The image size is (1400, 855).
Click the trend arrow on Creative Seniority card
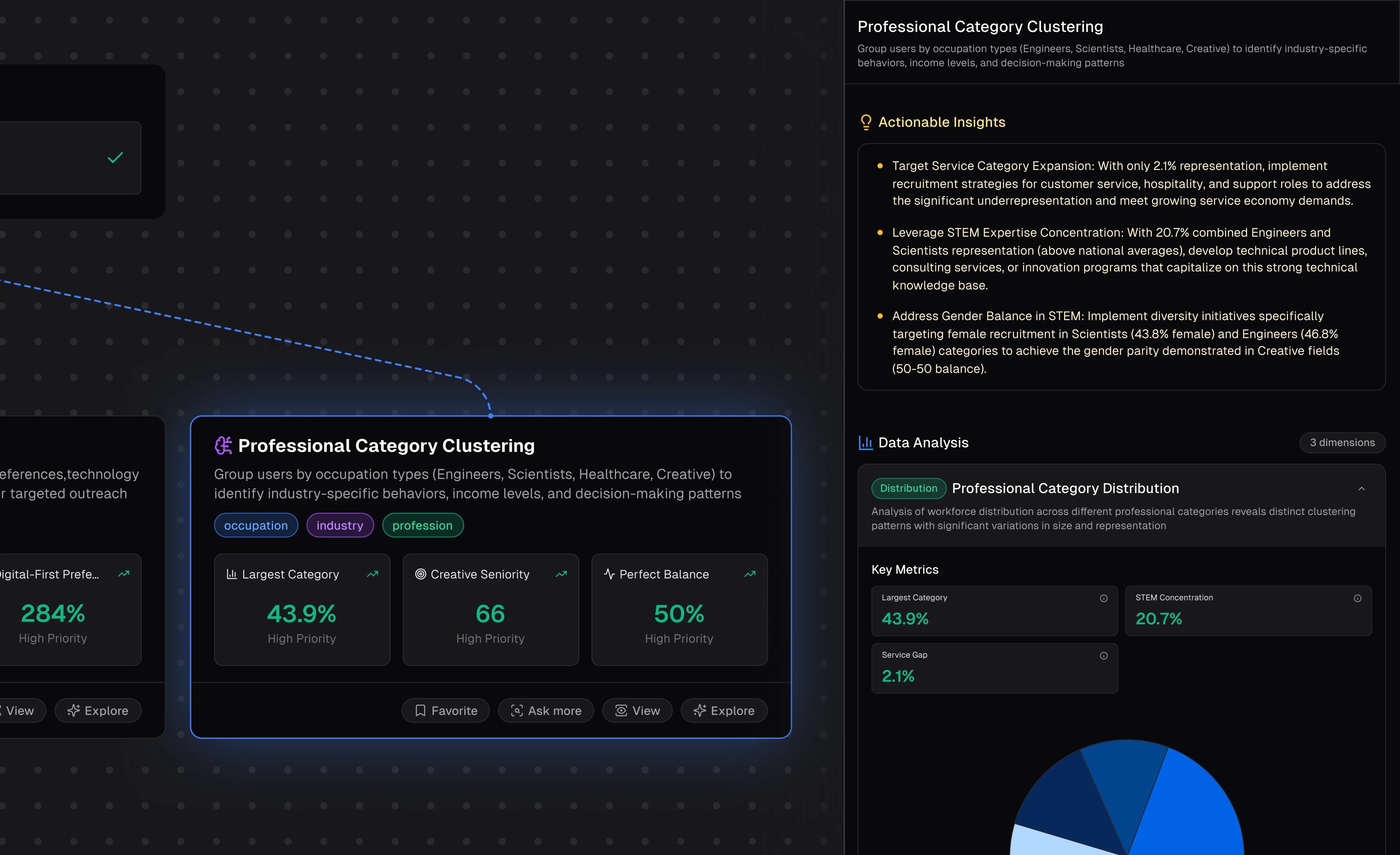561,574
